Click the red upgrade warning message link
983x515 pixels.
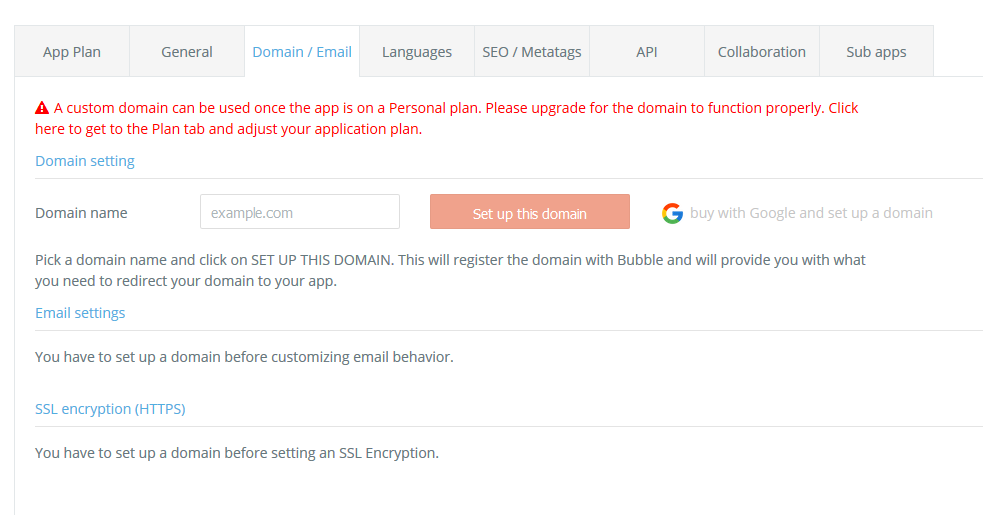pyautogui.click(x=446, y=119)
